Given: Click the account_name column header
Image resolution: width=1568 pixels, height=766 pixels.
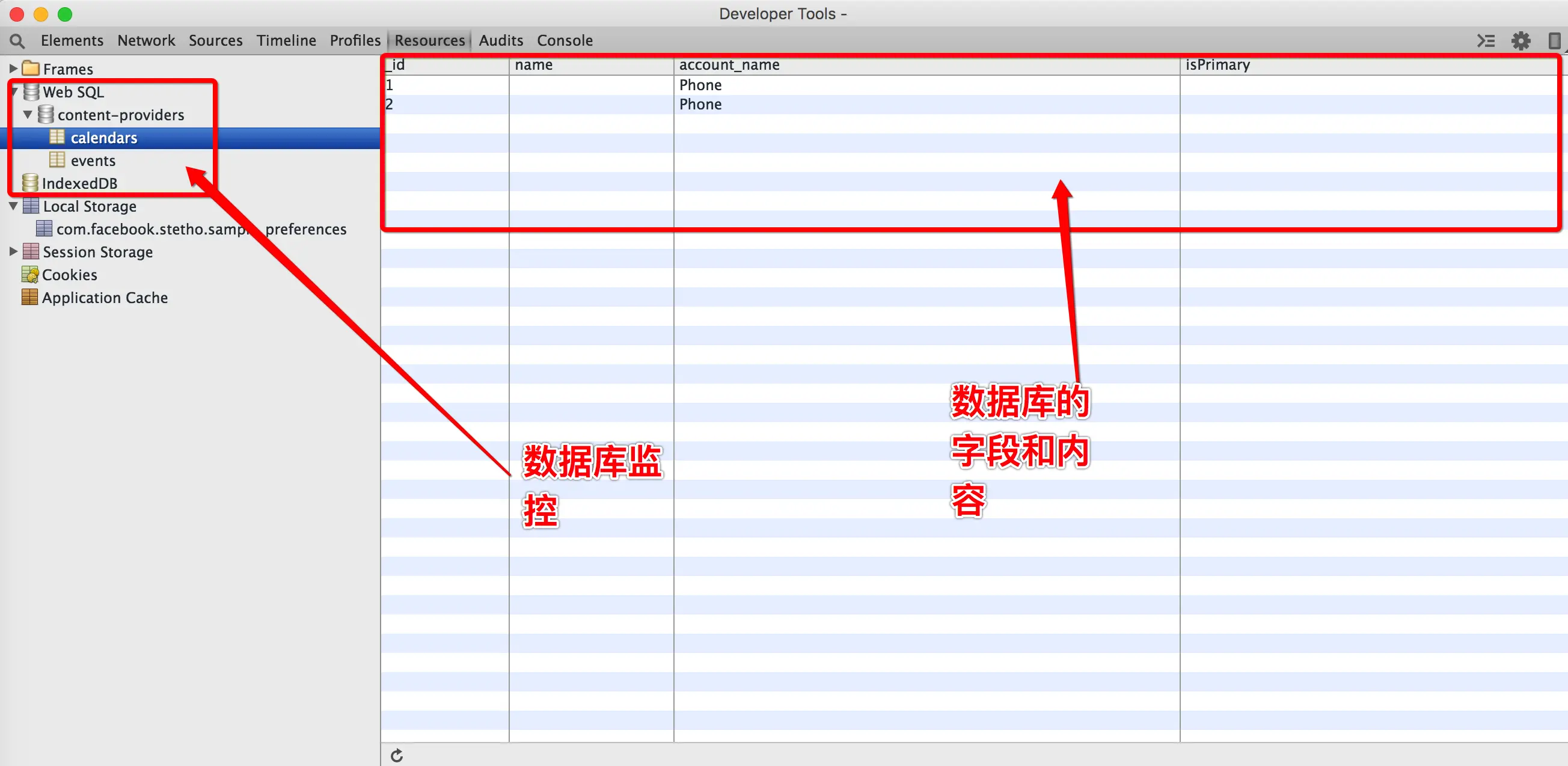Looking at the screenshot, I should [729, 64].
